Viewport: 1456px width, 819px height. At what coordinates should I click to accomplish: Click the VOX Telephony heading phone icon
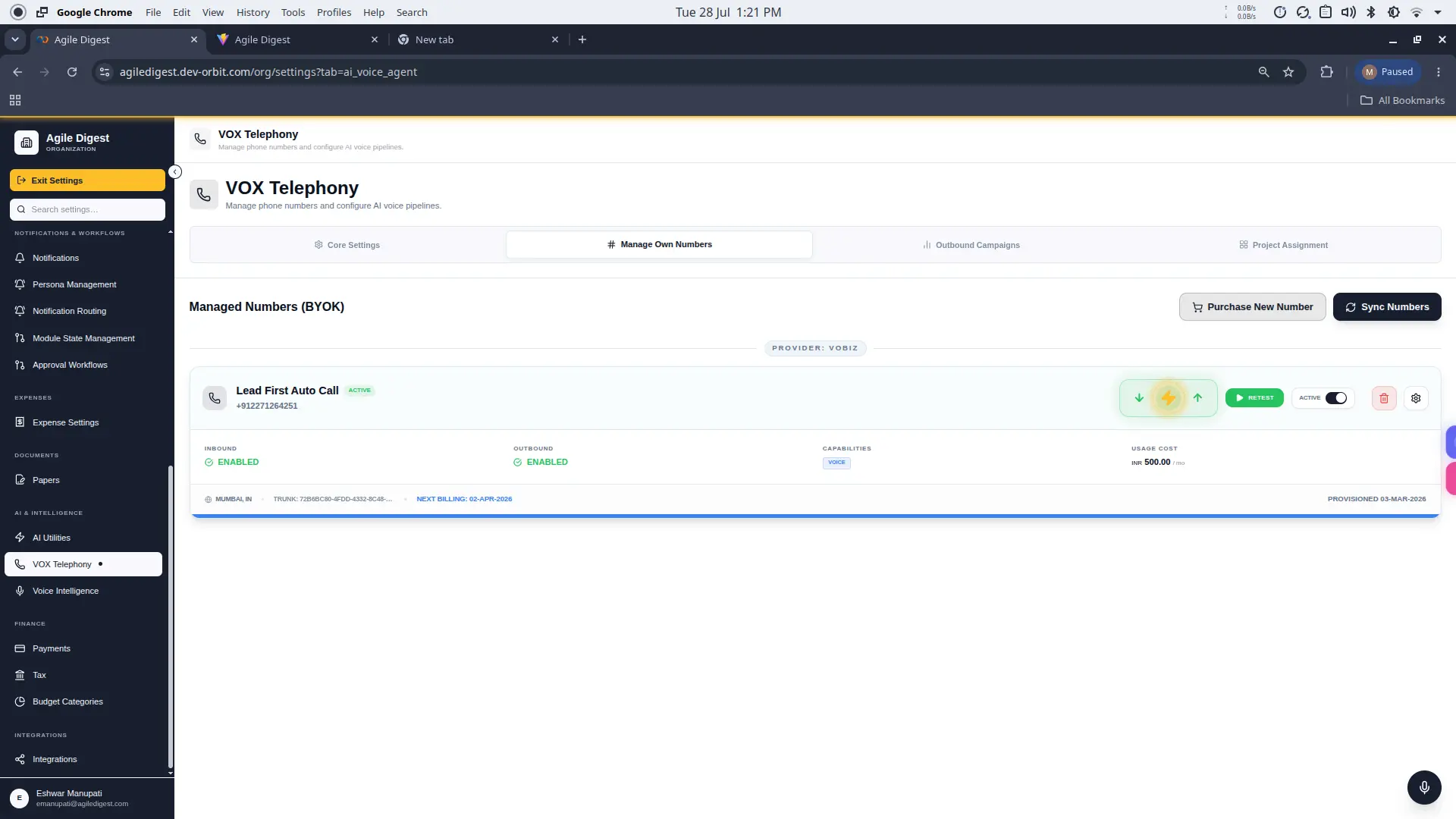pos(204,195)
